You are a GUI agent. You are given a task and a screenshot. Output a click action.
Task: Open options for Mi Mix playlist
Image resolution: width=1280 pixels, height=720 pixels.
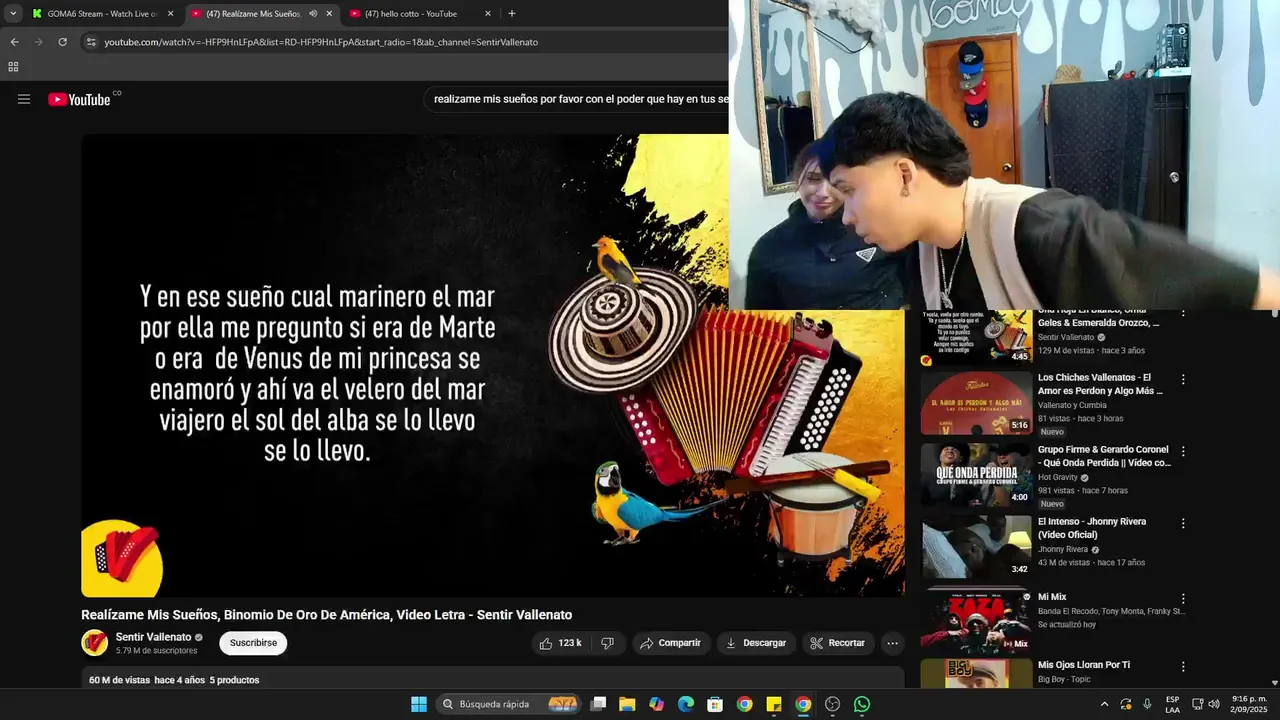pos(1183,598)
